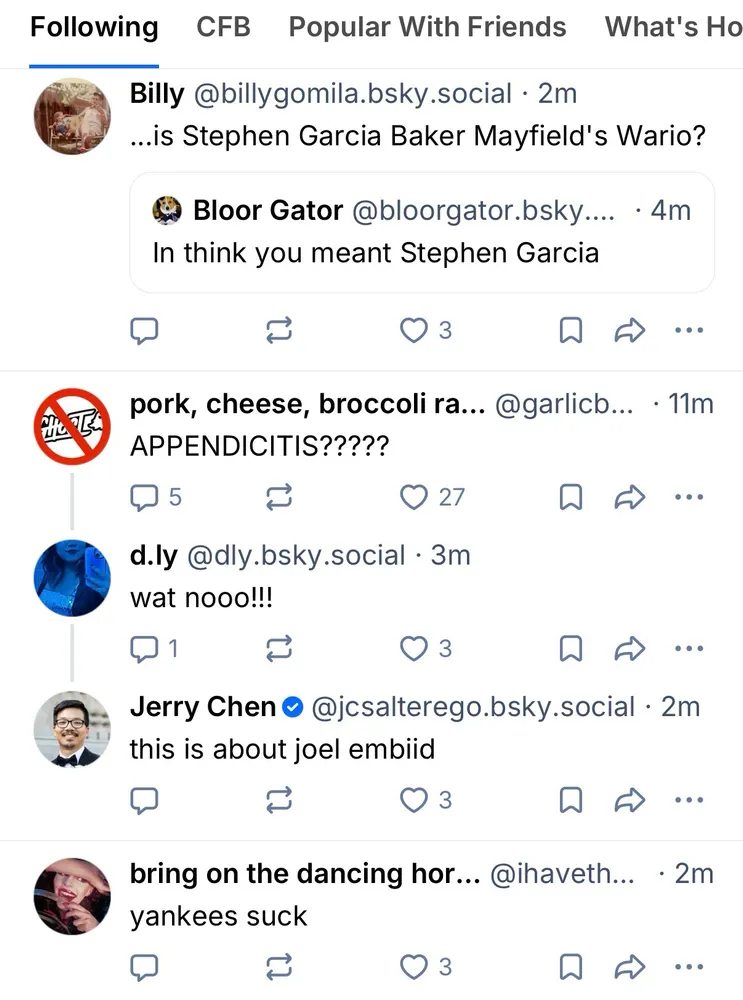This screenshot has width=743, height=1000.
Task: Toggle bookmark on d.ly's post
Action: click(x=570, y=649)
